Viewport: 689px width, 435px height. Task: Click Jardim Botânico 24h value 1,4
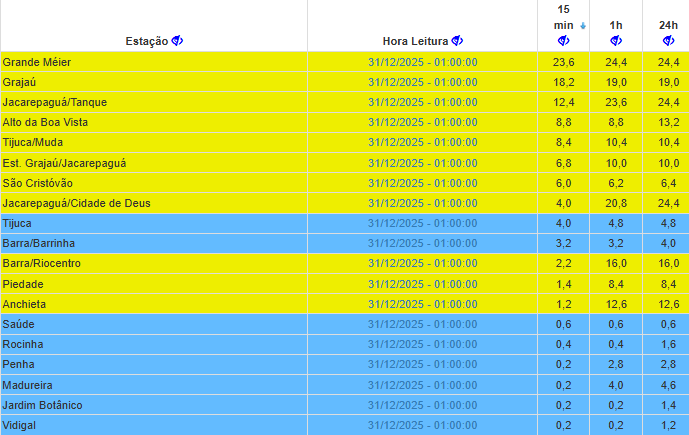(668, 405)
